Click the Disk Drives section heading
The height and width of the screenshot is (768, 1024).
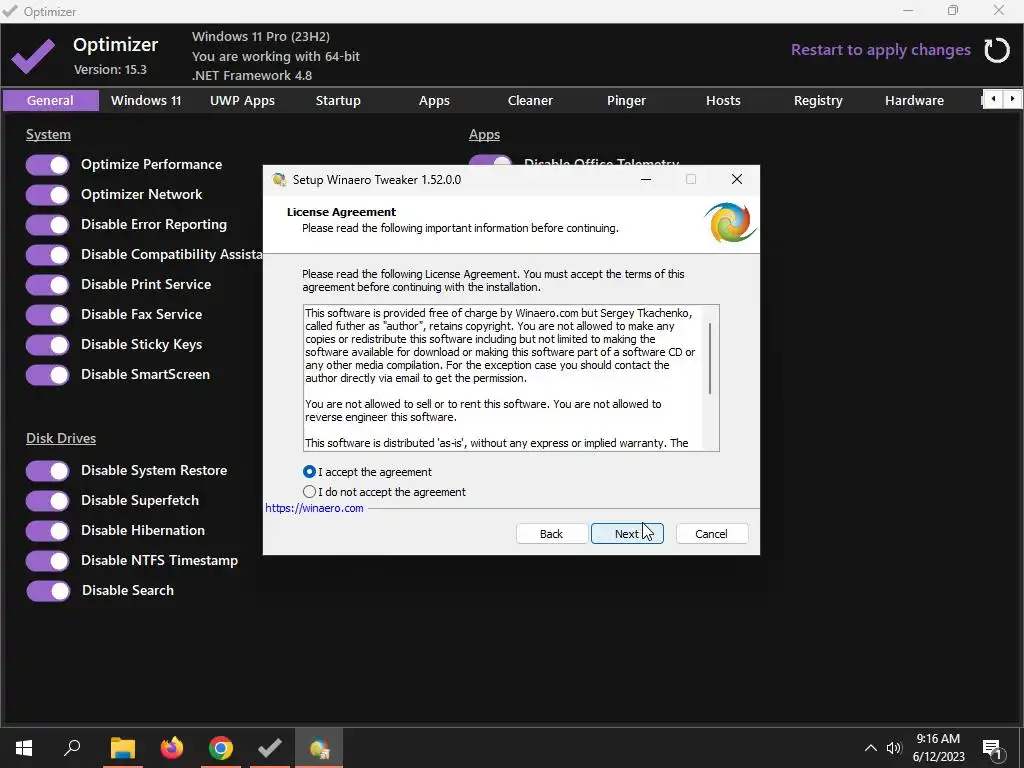[x=61, y=438]
